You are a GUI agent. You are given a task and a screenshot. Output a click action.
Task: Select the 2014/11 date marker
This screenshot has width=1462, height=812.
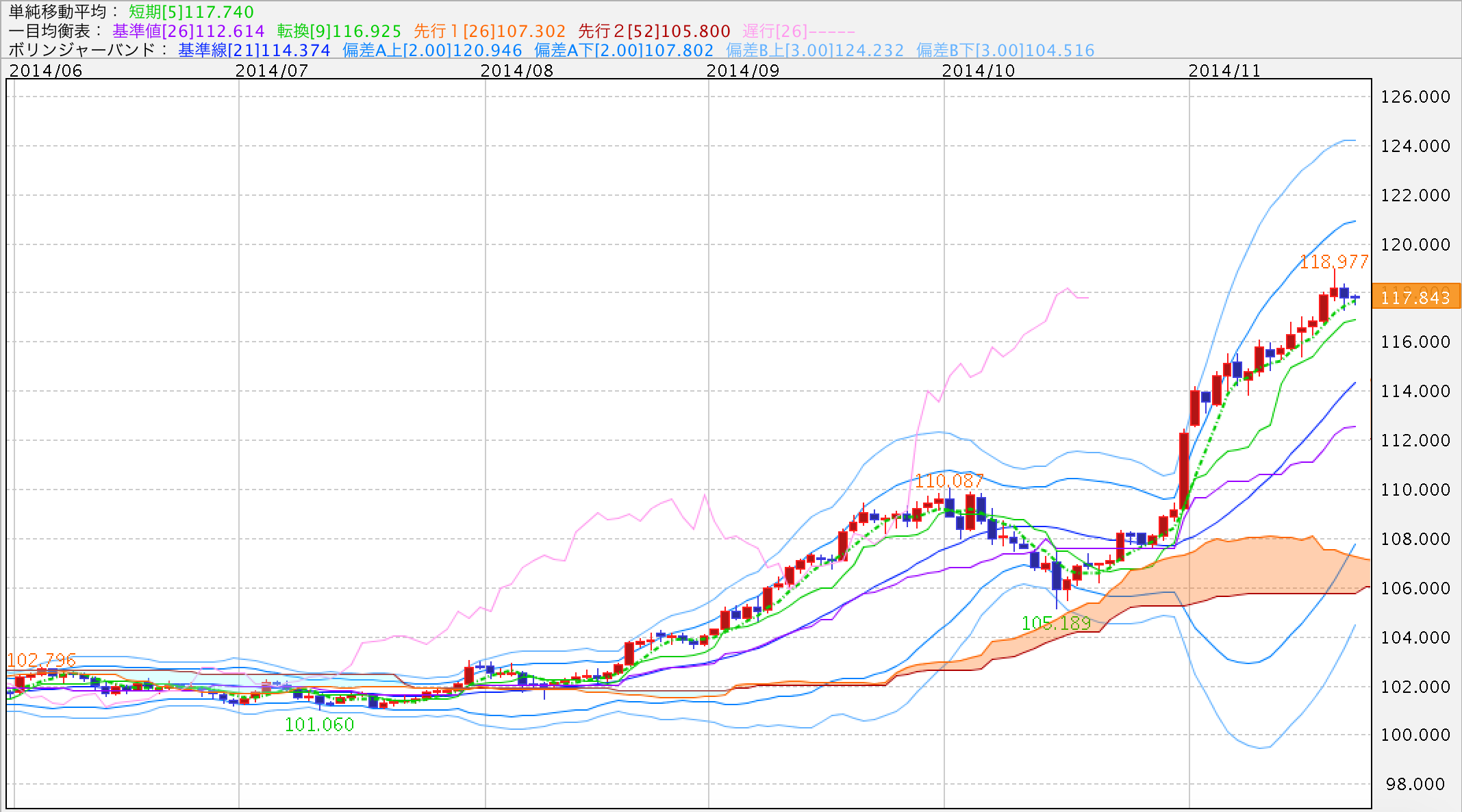pos(1224,71)
